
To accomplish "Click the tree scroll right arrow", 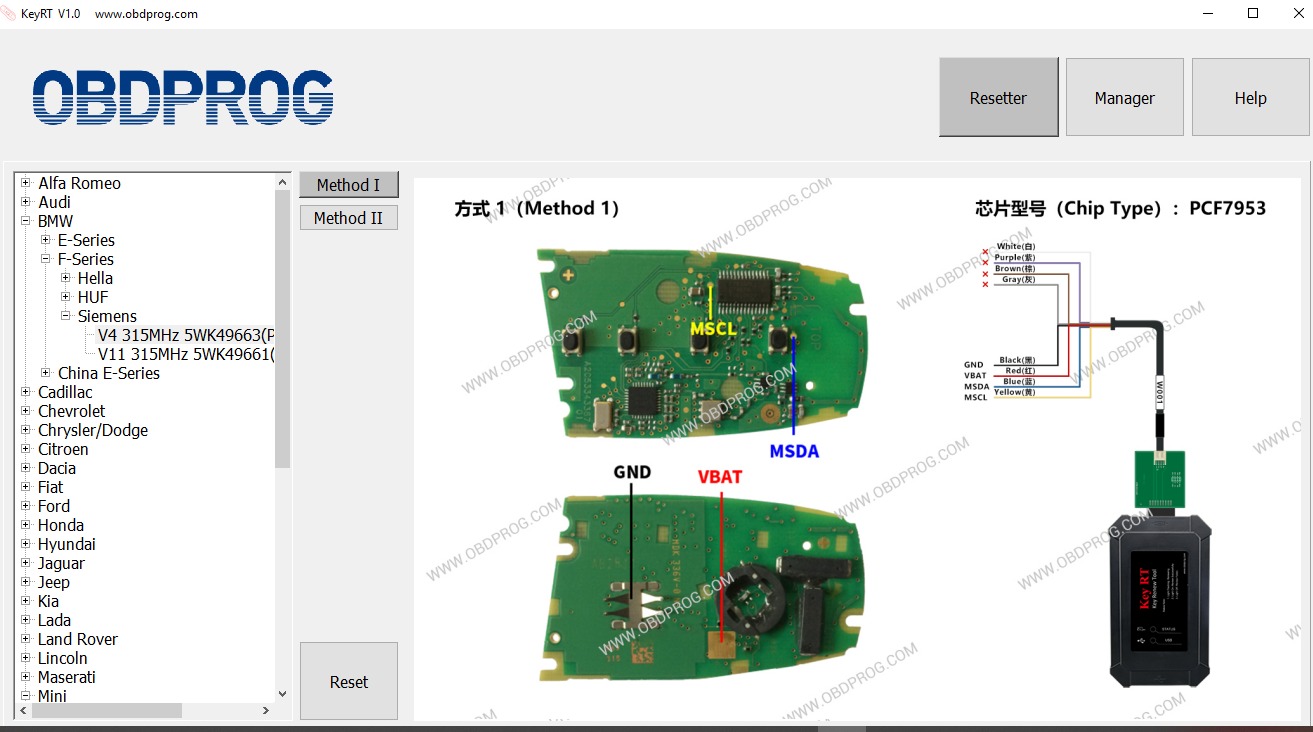I will click(x=266, y=710).
